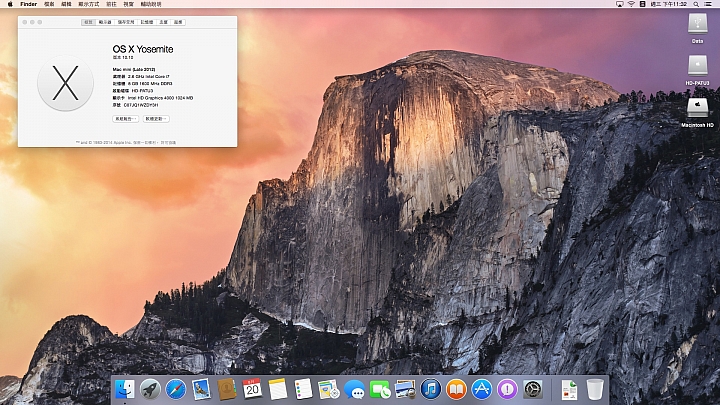Open Mail stamp icon in Dock
This screenshot has width=720, height=405.
click(x=201, y=389)
